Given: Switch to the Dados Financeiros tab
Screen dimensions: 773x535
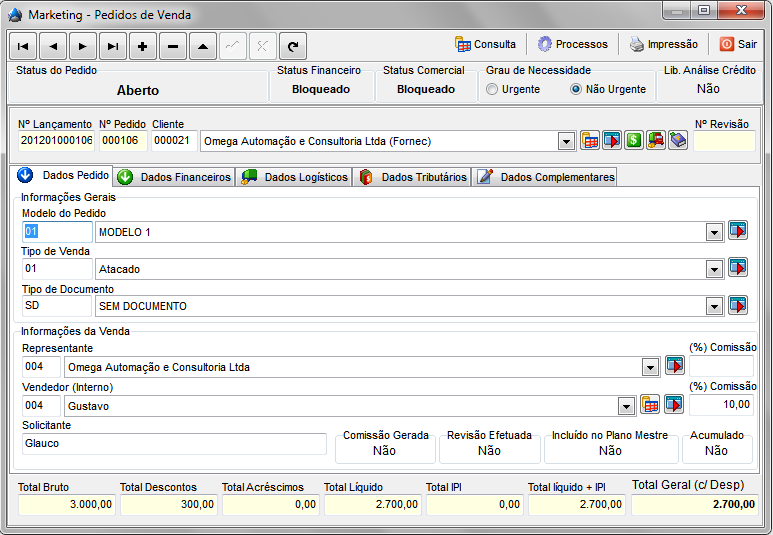Looking at the screenshot, I should point(175,177).
